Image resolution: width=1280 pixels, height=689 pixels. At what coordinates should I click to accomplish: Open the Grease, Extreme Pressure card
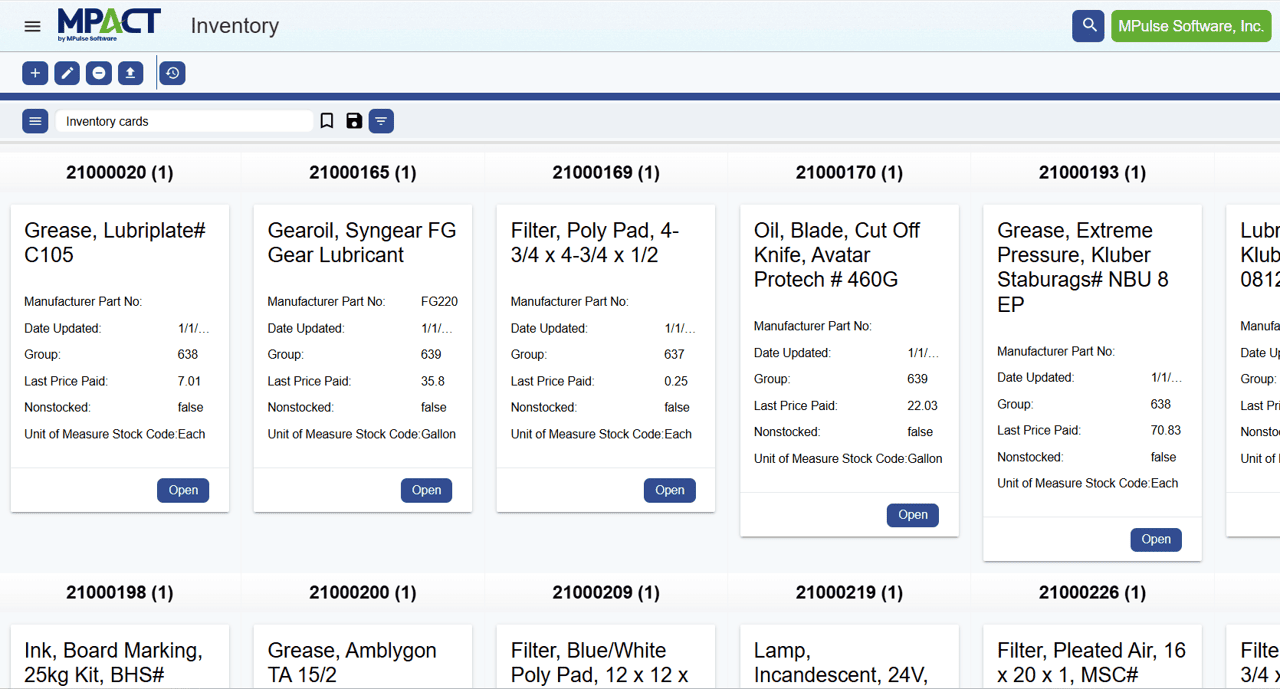pyautogui.click(x=1156, y=539)
